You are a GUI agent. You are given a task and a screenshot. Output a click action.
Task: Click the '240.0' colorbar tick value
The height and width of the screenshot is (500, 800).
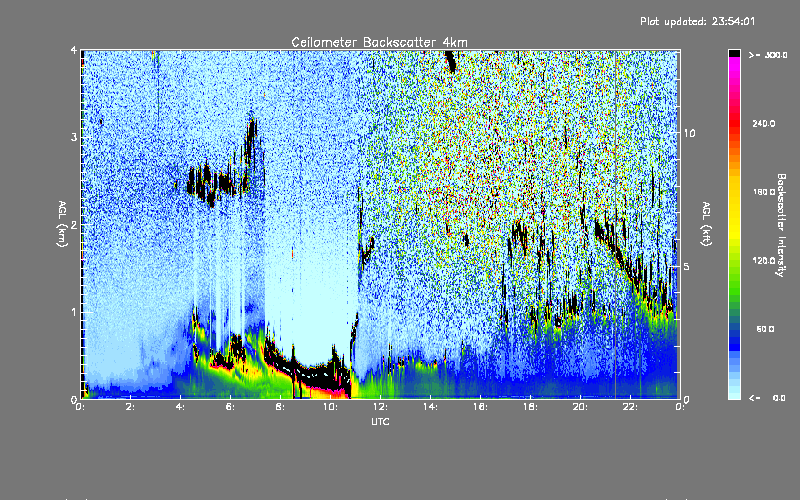click(x=764, y=123)
